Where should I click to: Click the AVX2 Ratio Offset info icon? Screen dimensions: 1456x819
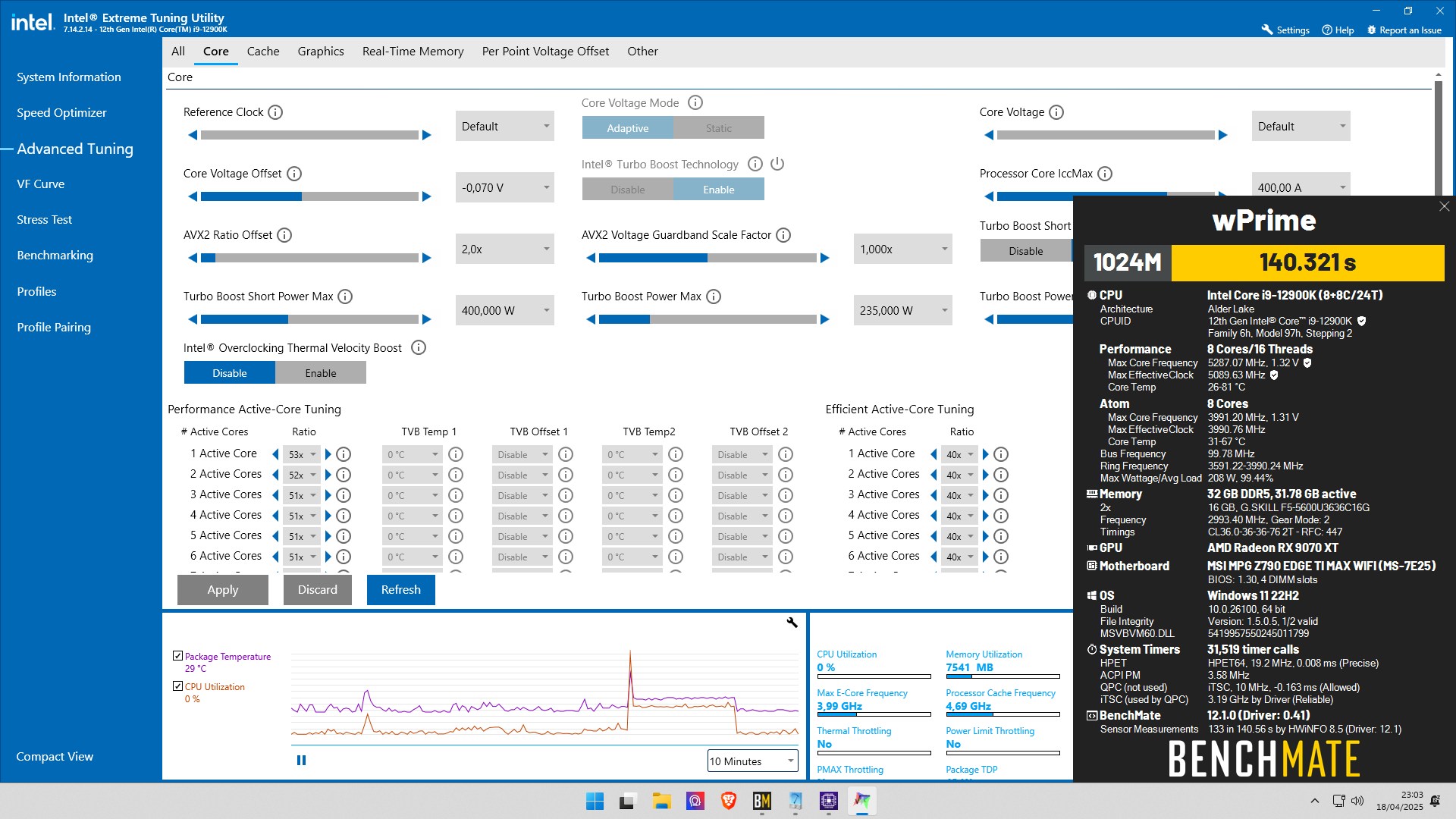(284, 235)
